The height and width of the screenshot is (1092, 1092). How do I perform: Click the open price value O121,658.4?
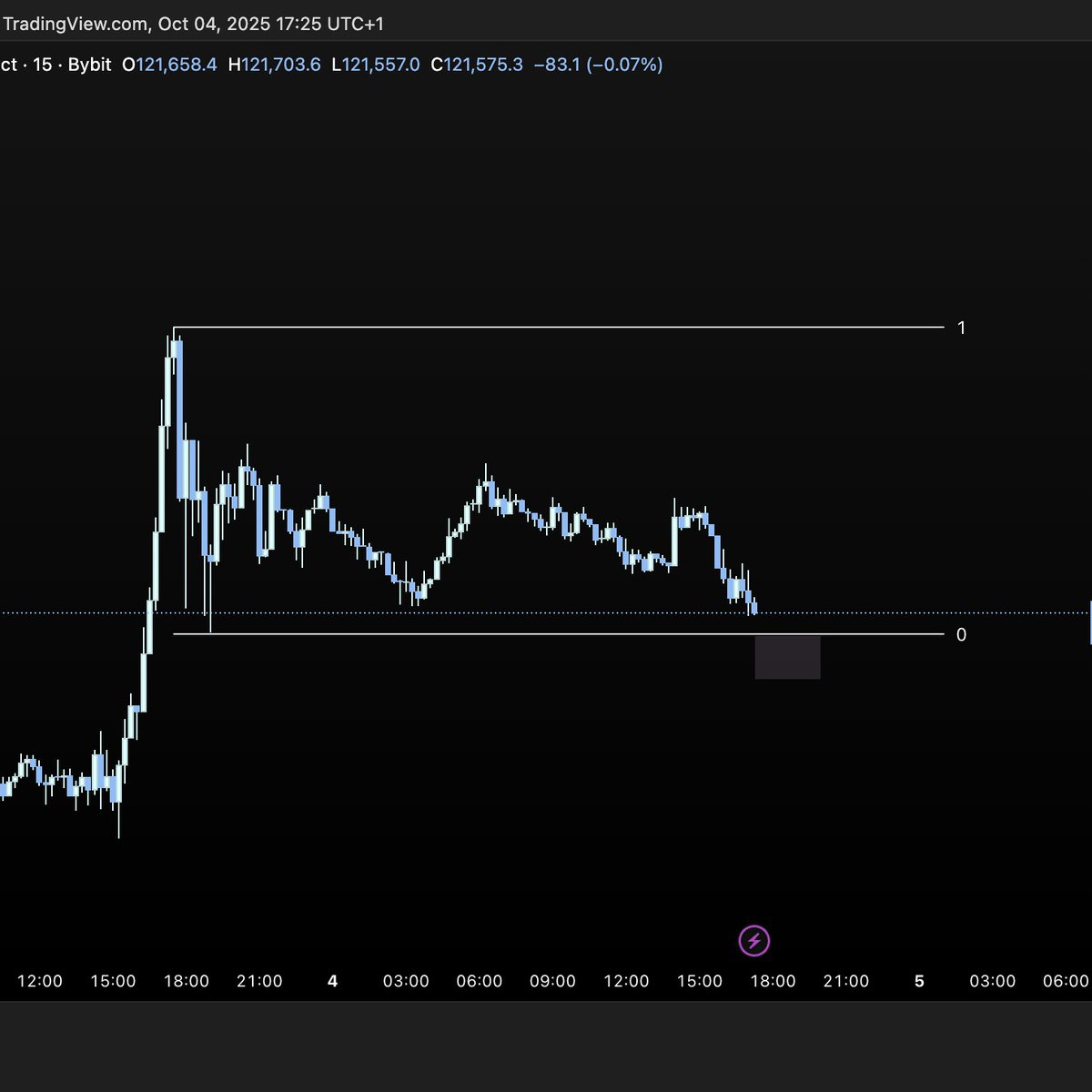click(x=169, y=65)
